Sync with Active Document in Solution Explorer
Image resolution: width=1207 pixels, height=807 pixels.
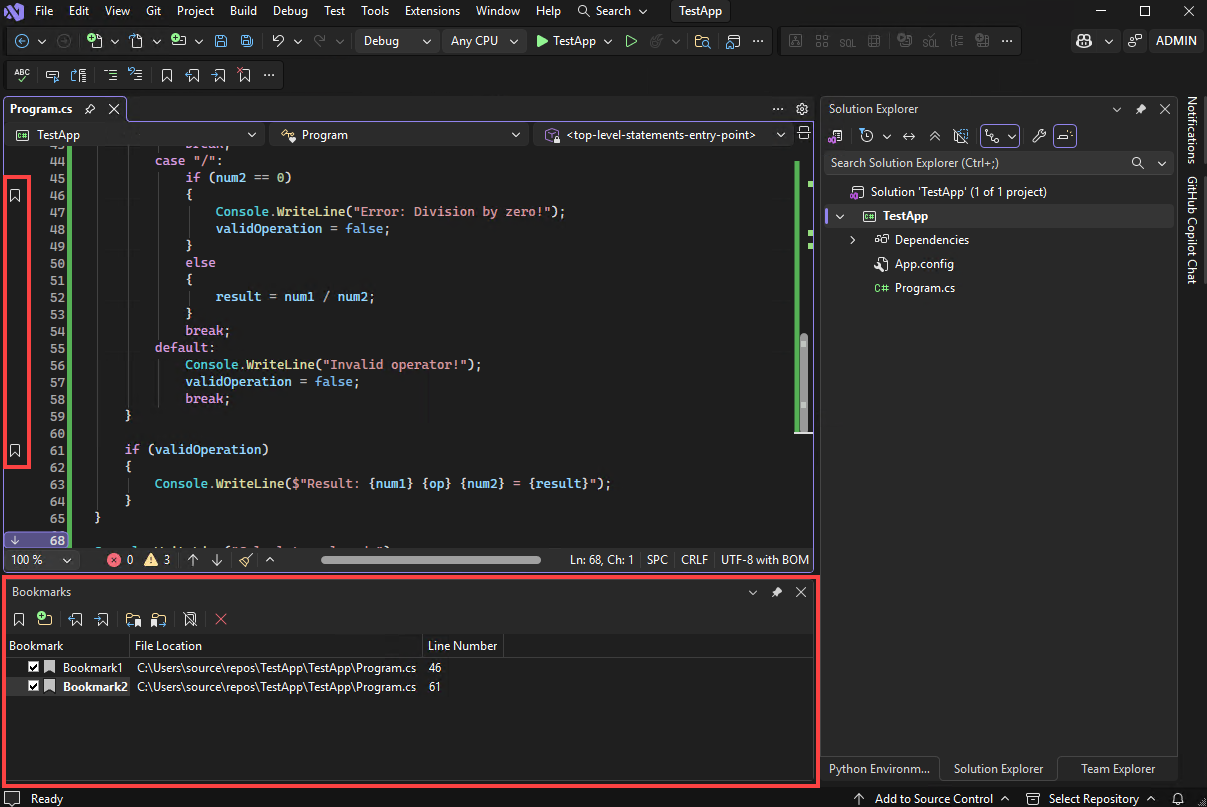click(x=909, y=135)
